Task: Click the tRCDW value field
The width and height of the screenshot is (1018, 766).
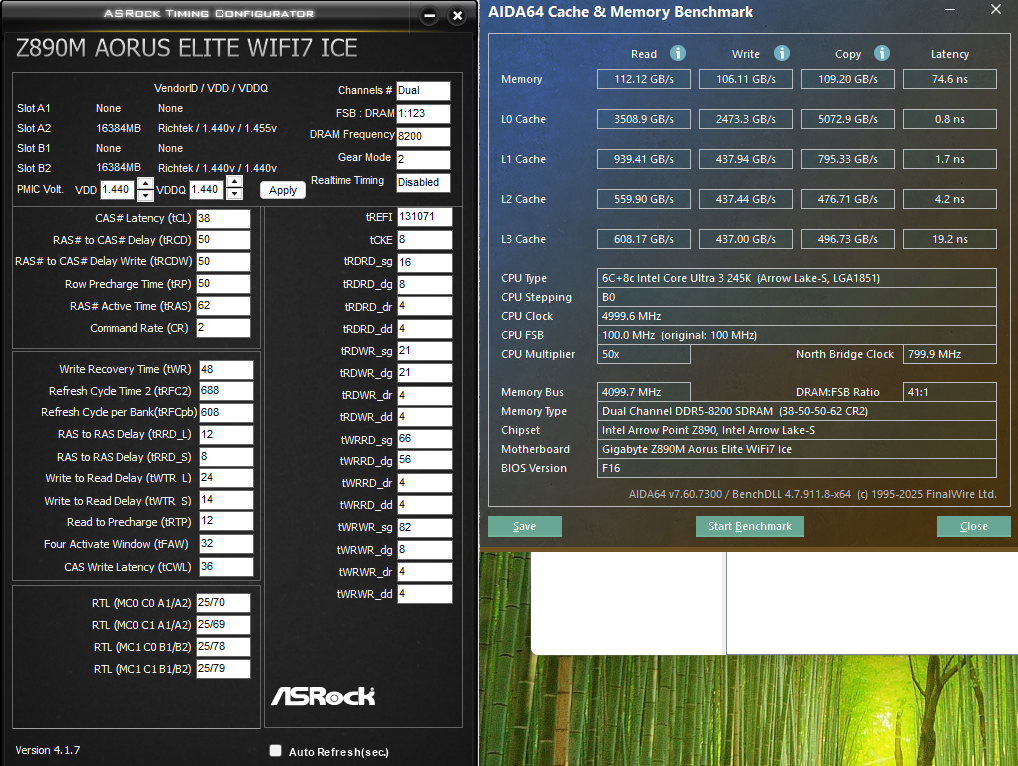Action: [x=223, y=262]
